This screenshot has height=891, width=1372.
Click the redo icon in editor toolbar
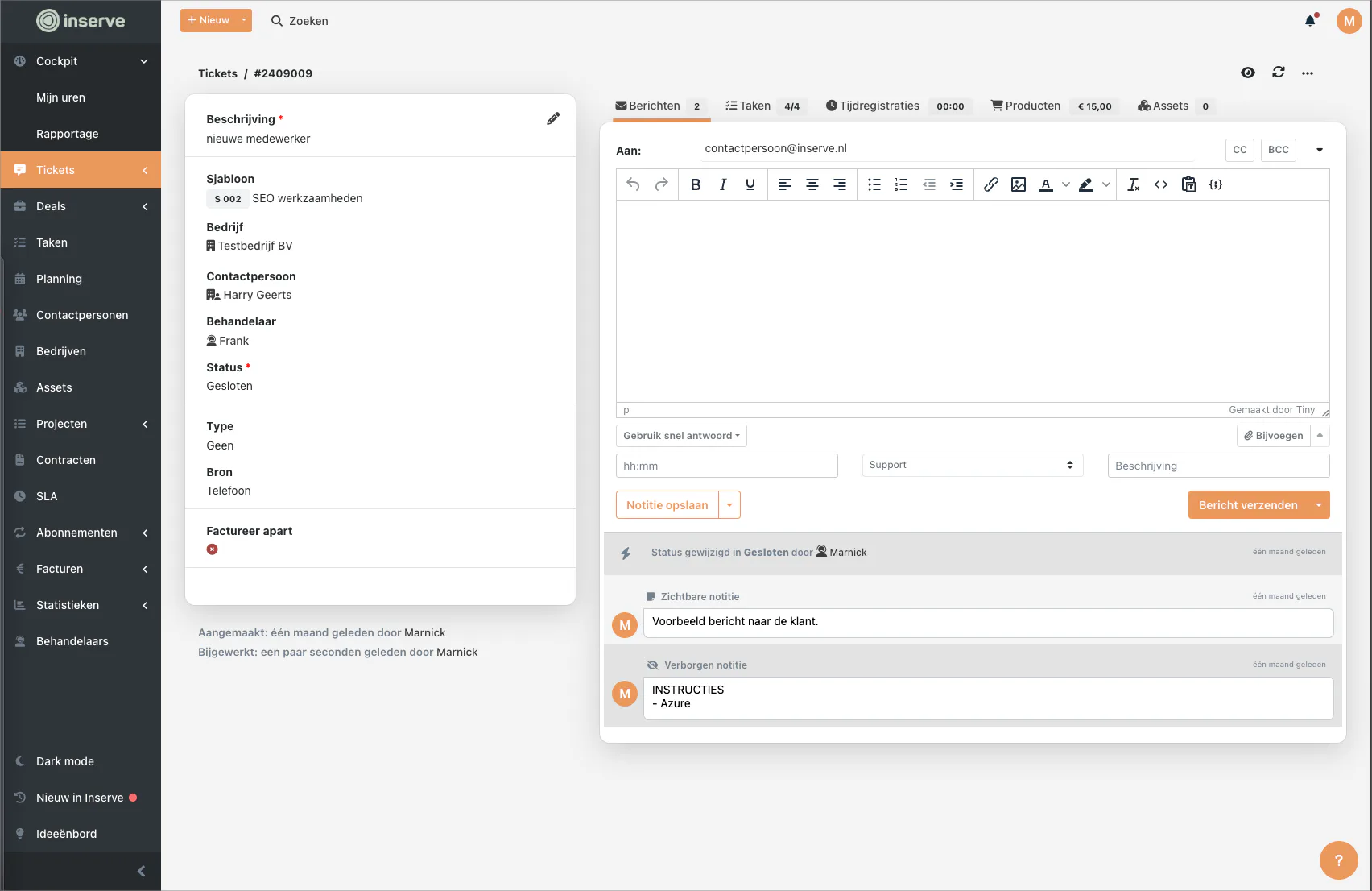(662, 184)
